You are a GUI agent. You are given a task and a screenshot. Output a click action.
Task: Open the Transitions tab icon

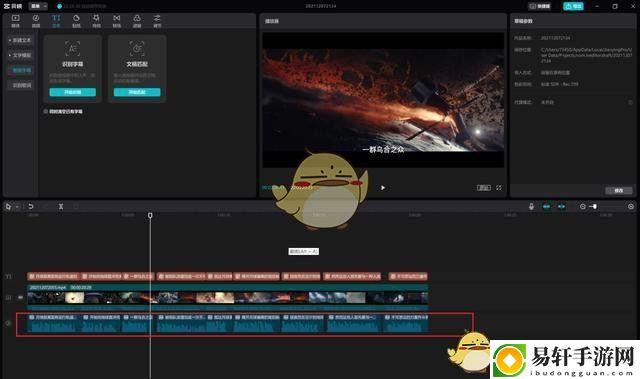(x=117, y=20)
